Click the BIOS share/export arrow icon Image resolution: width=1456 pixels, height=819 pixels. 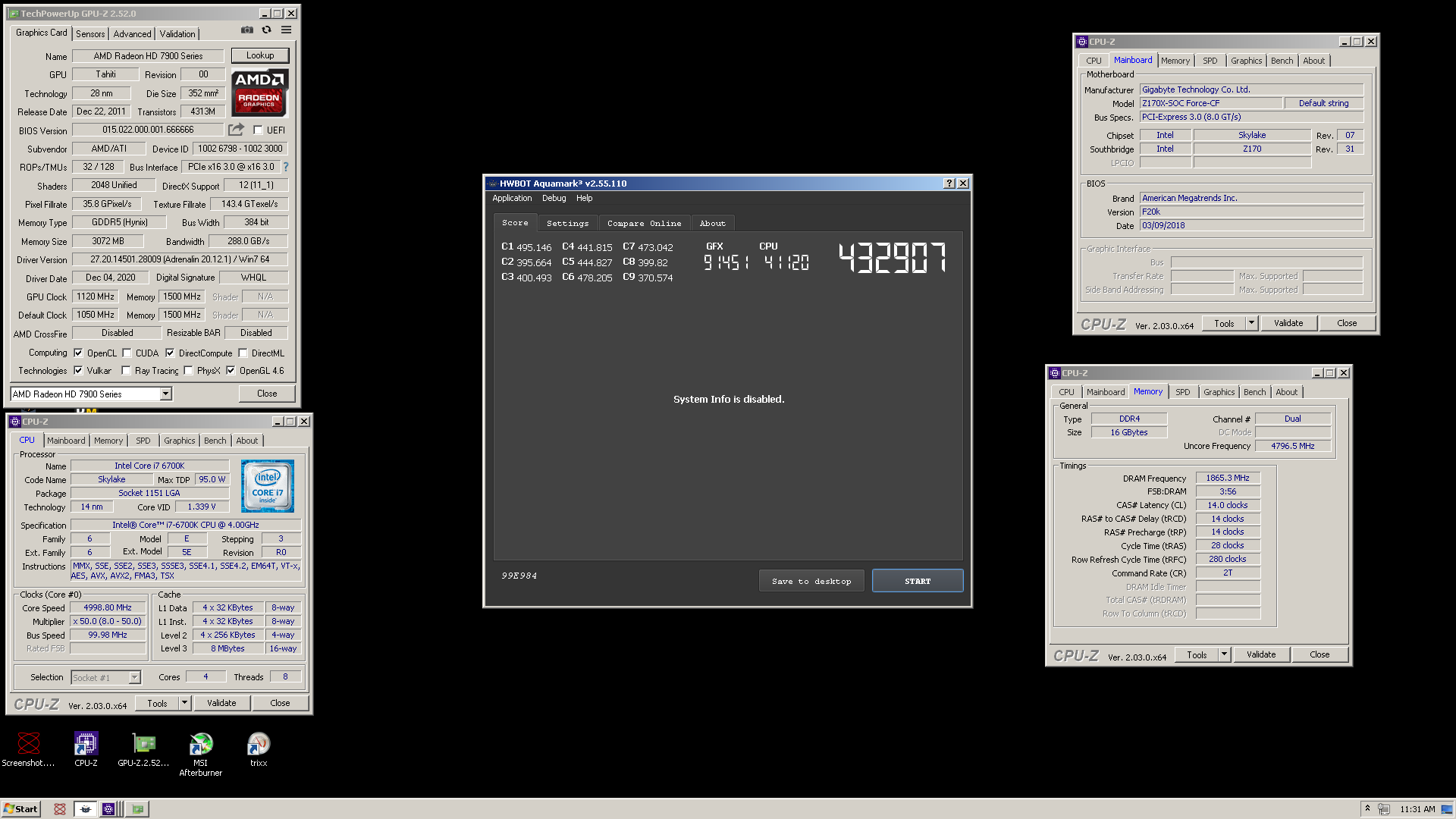click(x=237, y=130)
